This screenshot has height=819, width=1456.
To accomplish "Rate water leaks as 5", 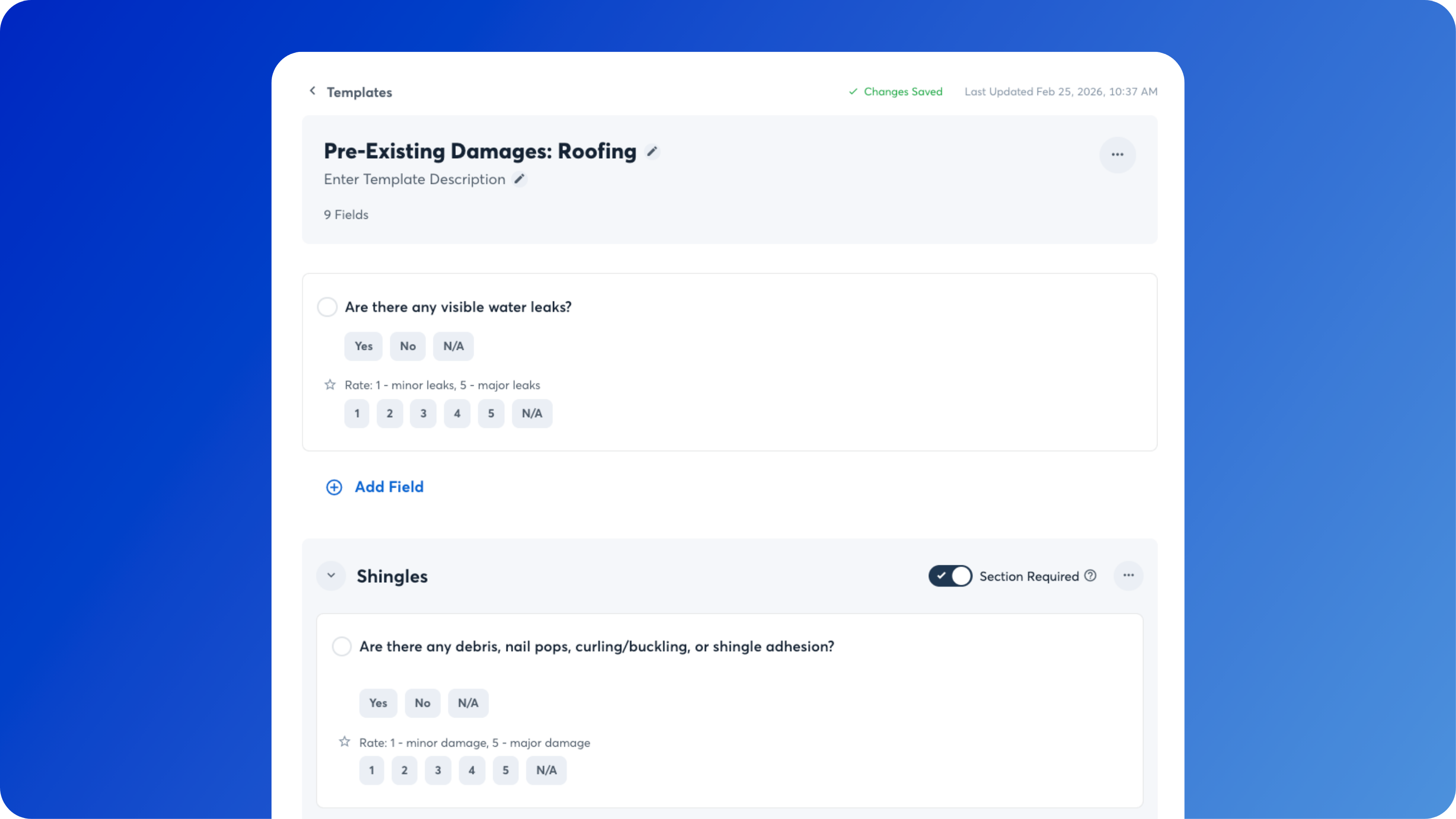I will click(491, 413).
